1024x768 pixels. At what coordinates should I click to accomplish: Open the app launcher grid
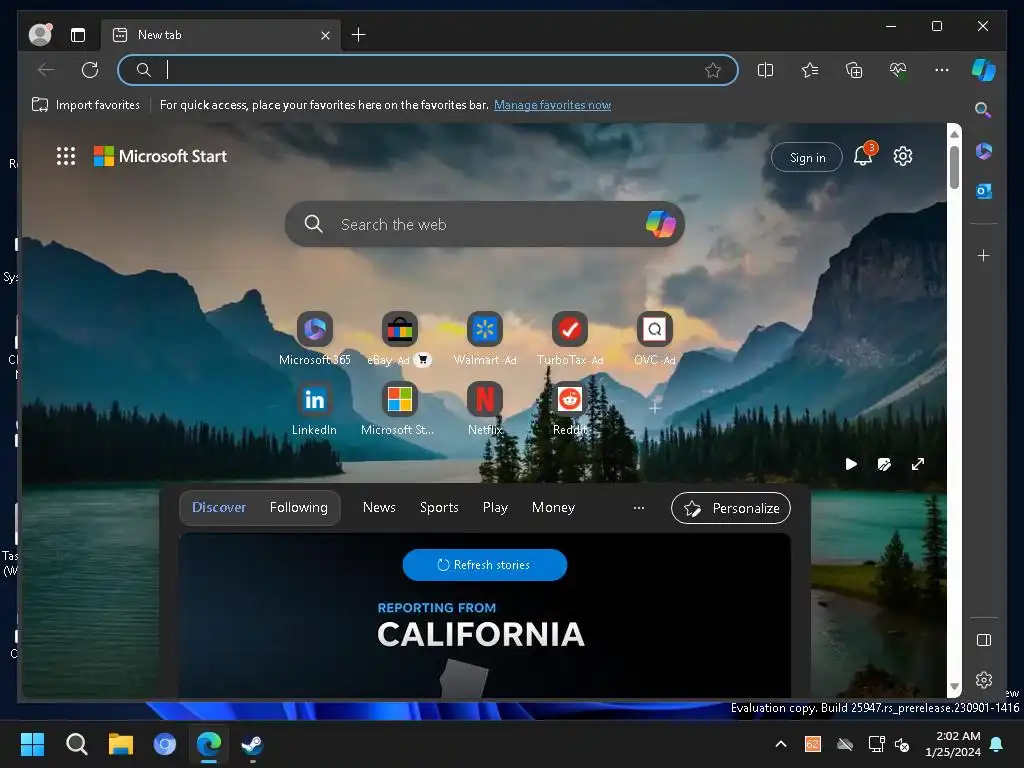(x=66, y=156)
